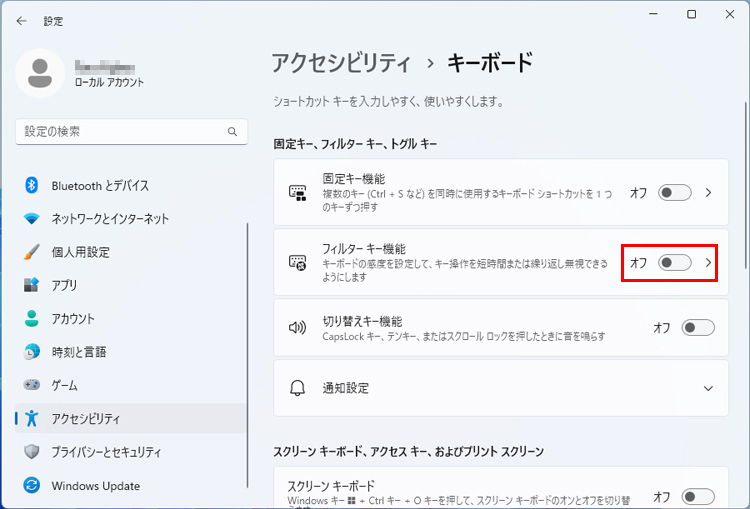Click the Bluetooth とデバイス icon
Image resolution: width=750 pixels, height=509 pixels.
31,185
